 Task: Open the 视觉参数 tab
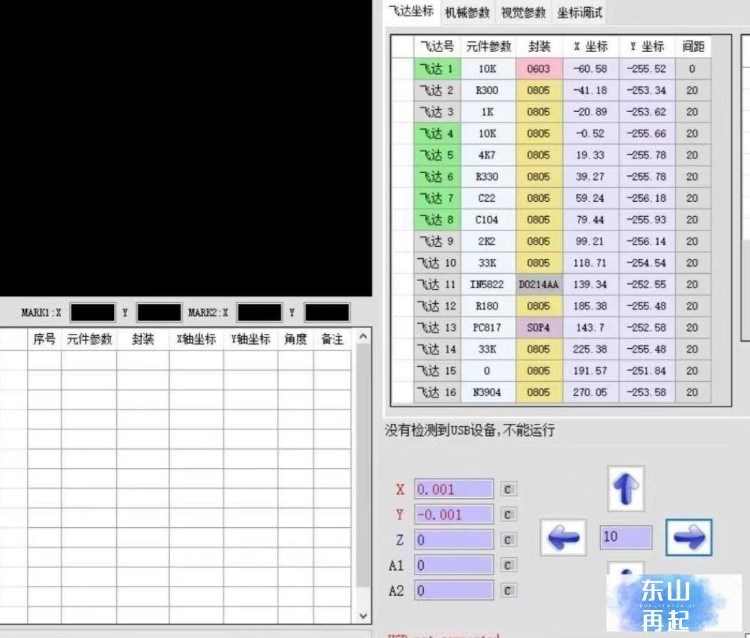click(x=523, y=12)
